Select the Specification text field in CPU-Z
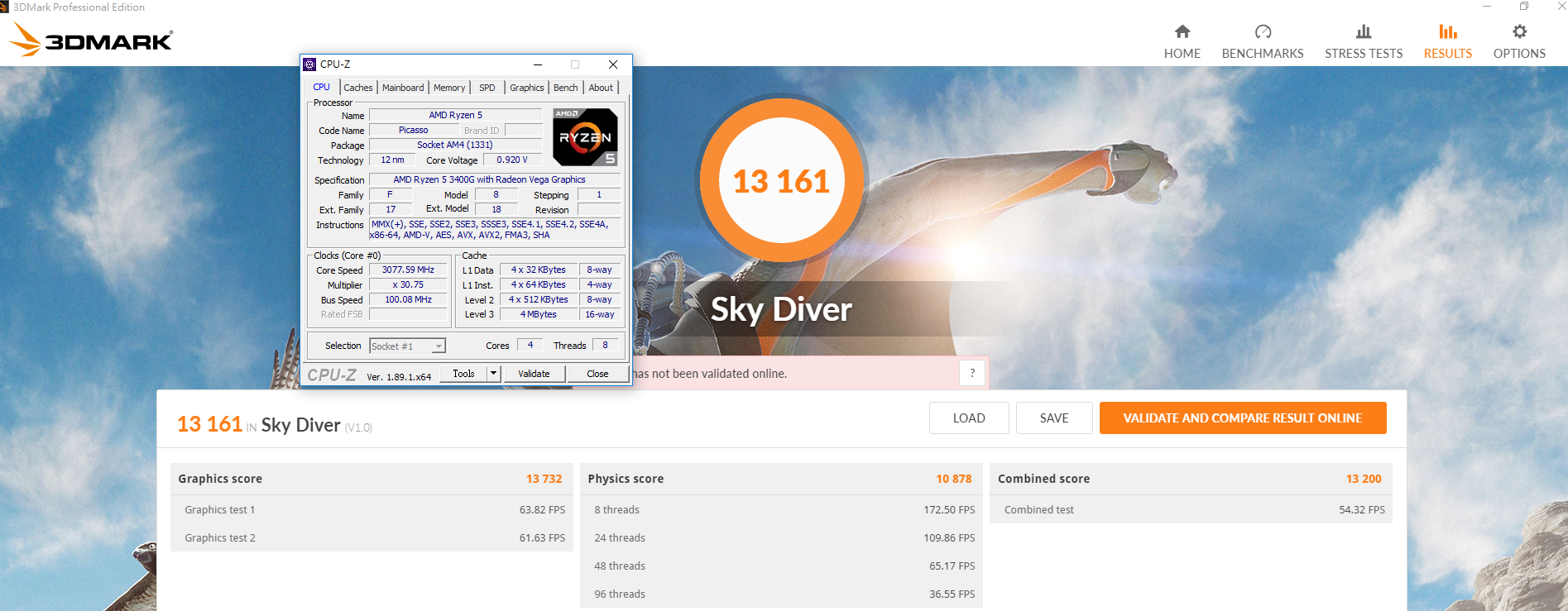Viewport: 1568px width, 611px height. (x=494, y=179)
